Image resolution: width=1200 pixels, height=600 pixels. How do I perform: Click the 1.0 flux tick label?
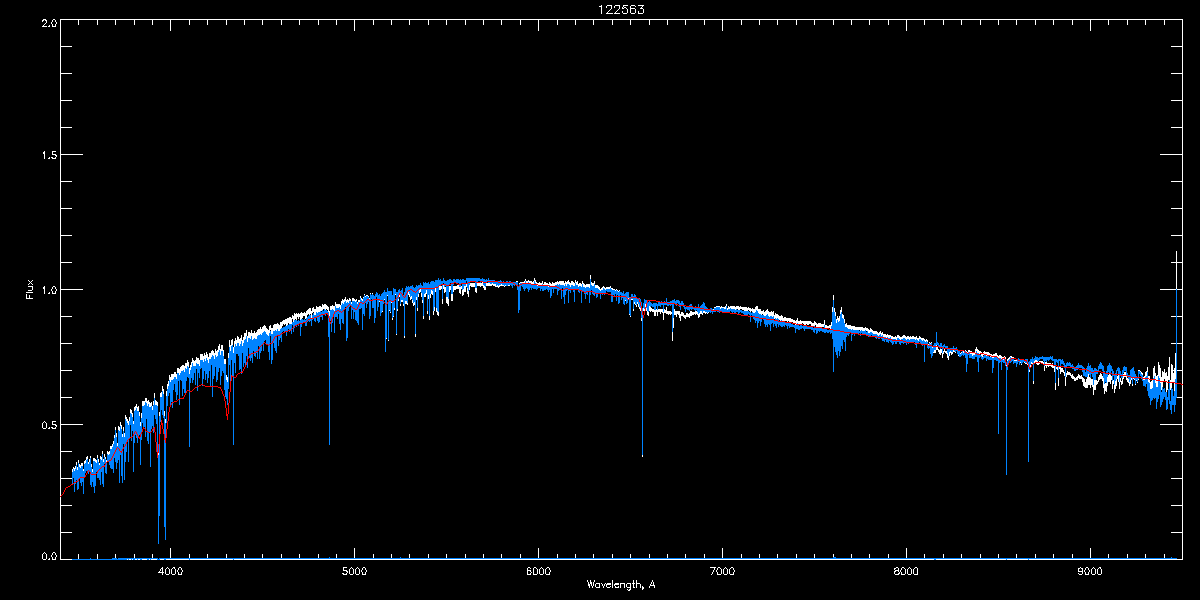tap(47, 290)
